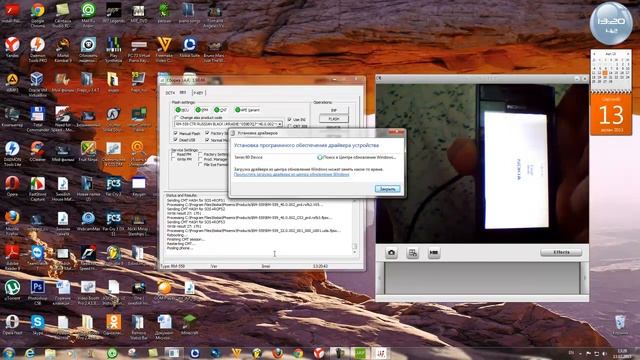
Task: Switch to the BB5 tab
Action: click(183, 93)
